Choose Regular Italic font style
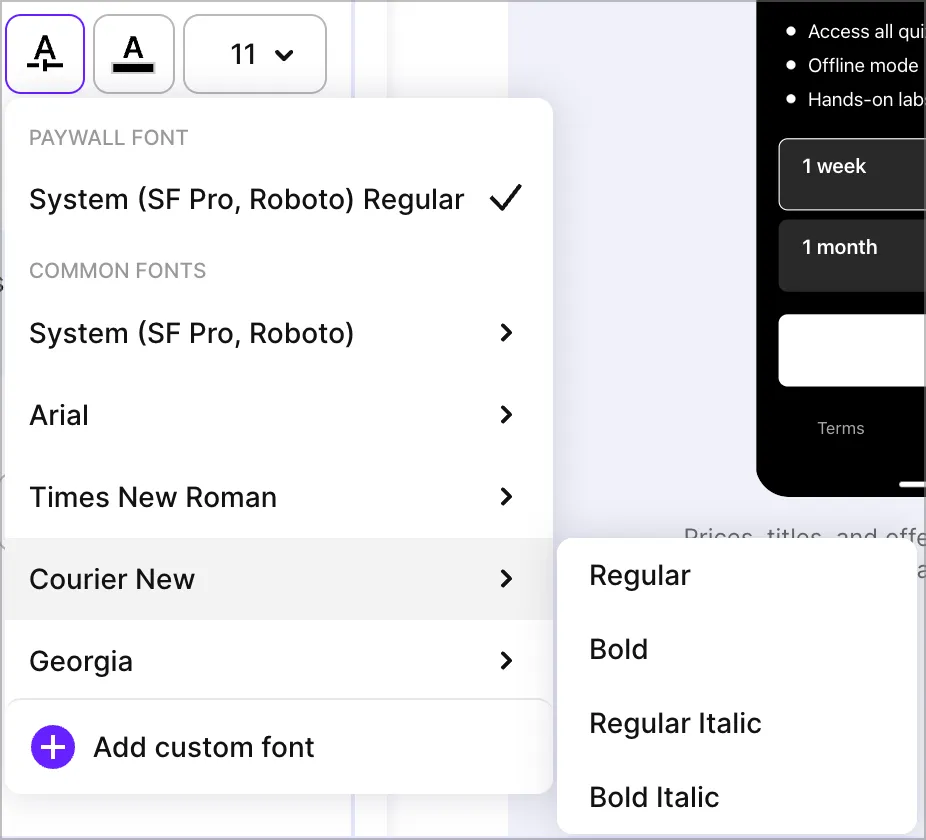 tap(675, 724)
